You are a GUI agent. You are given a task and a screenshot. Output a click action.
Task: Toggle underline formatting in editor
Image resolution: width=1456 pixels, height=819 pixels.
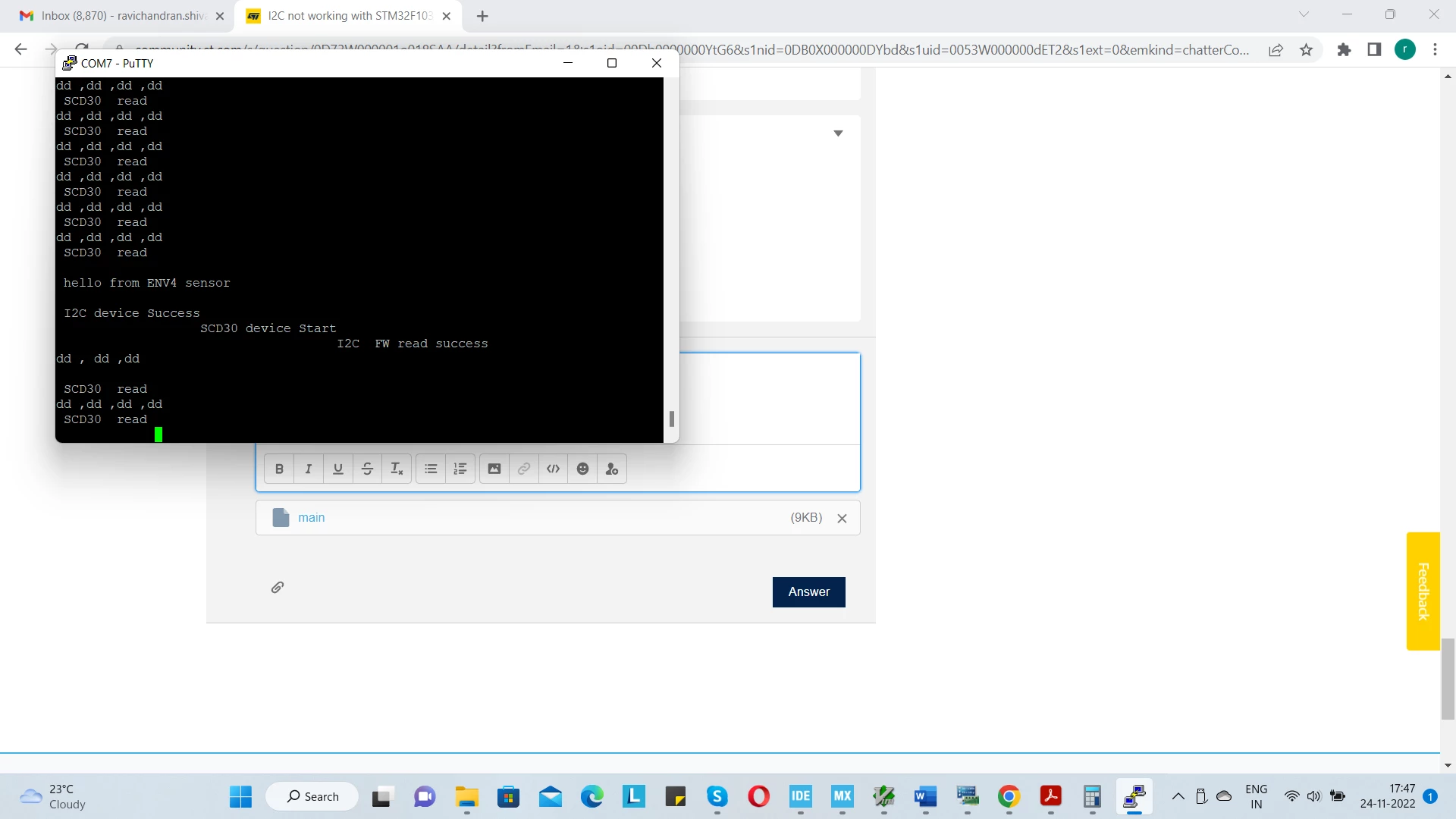click(338, 469)
